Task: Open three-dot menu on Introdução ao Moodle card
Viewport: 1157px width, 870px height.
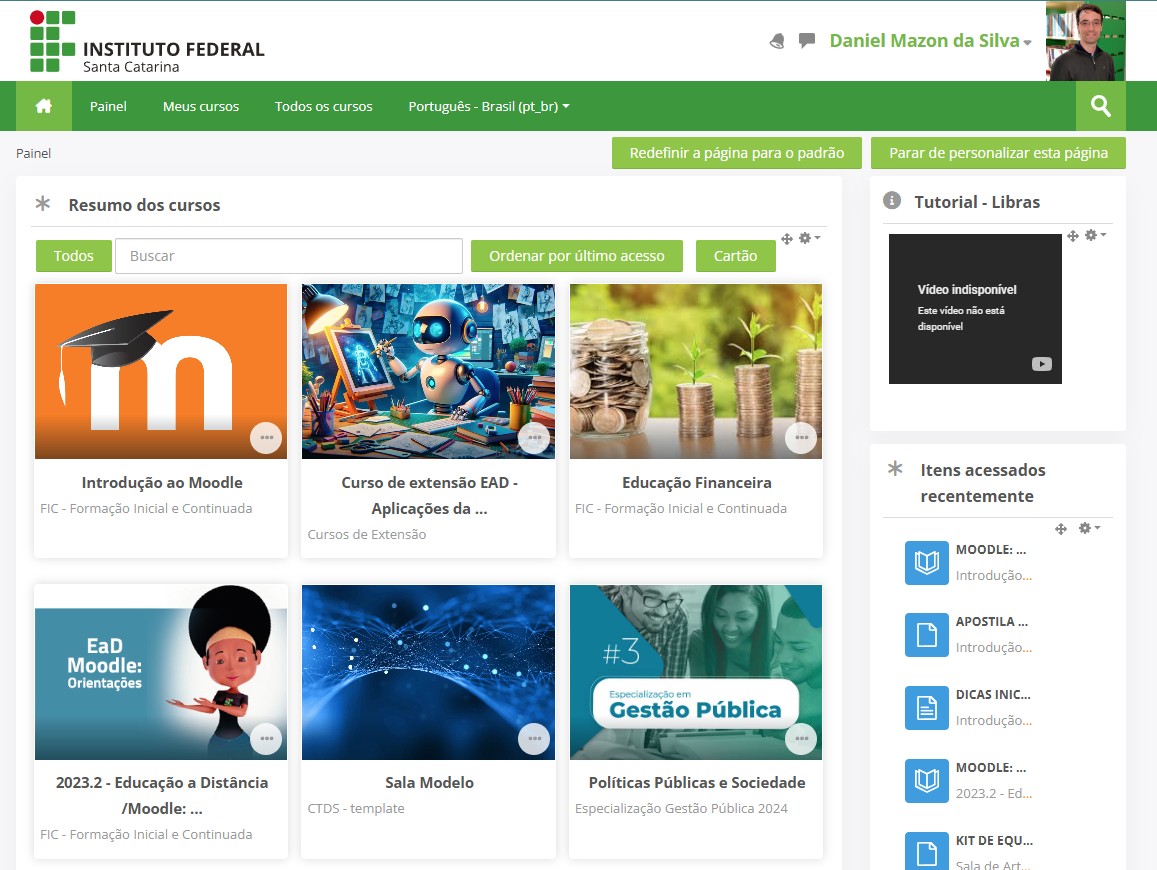Action: [x=266, y=438]
